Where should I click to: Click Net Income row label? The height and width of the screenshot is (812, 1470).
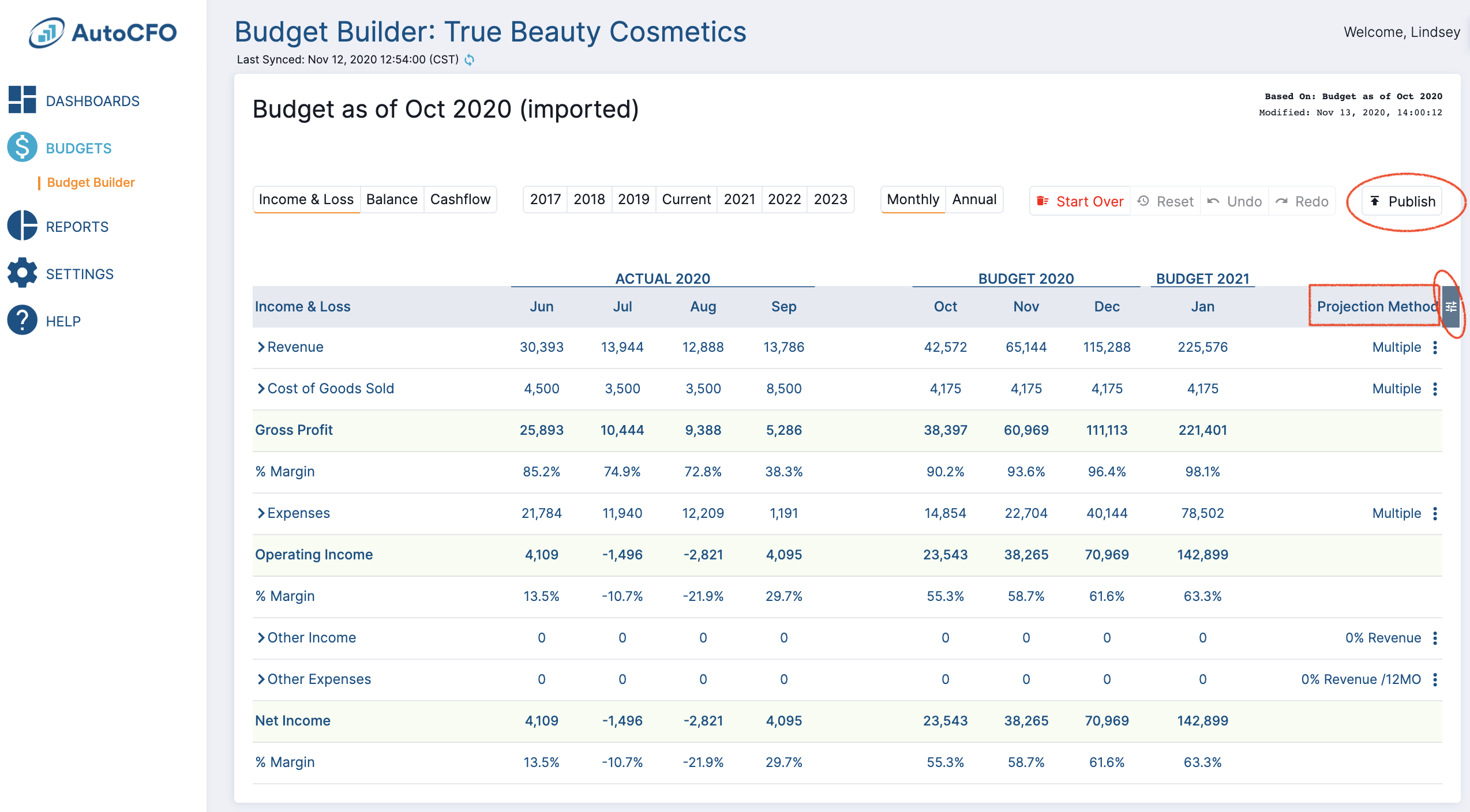coord(293,721)
